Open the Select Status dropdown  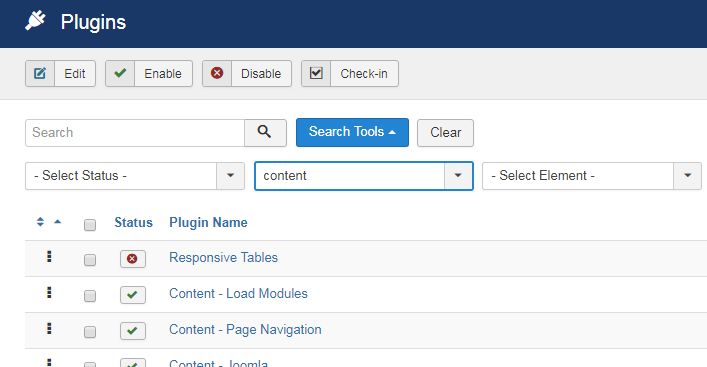[x=135, y=176]
